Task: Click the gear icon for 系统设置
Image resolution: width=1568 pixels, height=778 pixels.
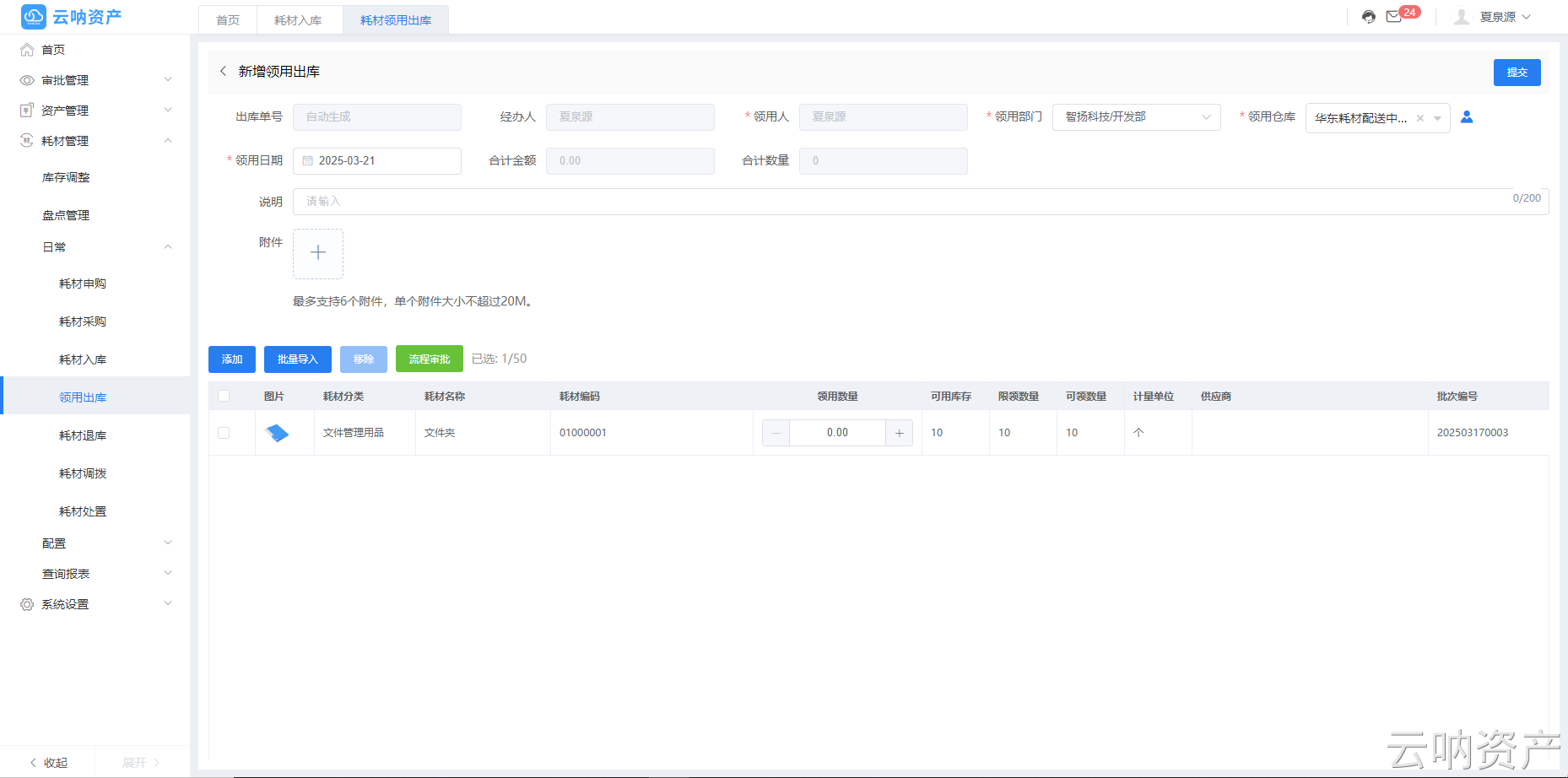Action: pyautogui.click(x=27, y=604)
